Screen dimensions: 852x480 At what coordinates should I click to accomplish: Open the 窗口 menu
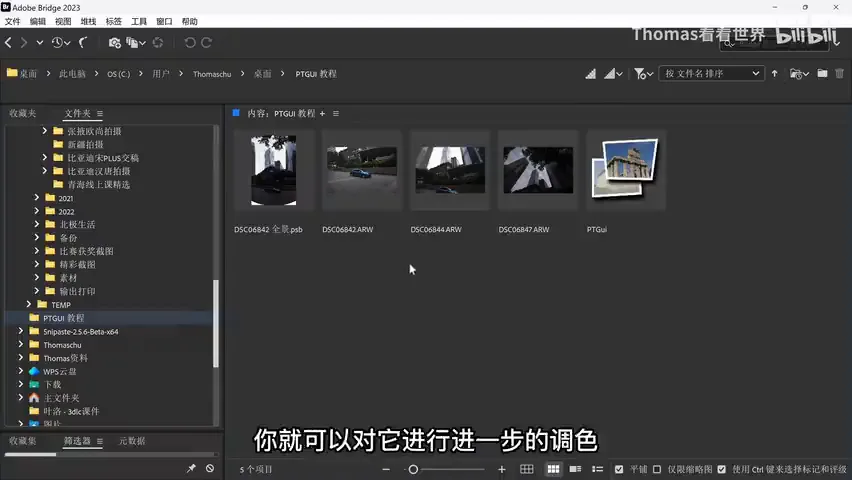(x=164, y=21)
